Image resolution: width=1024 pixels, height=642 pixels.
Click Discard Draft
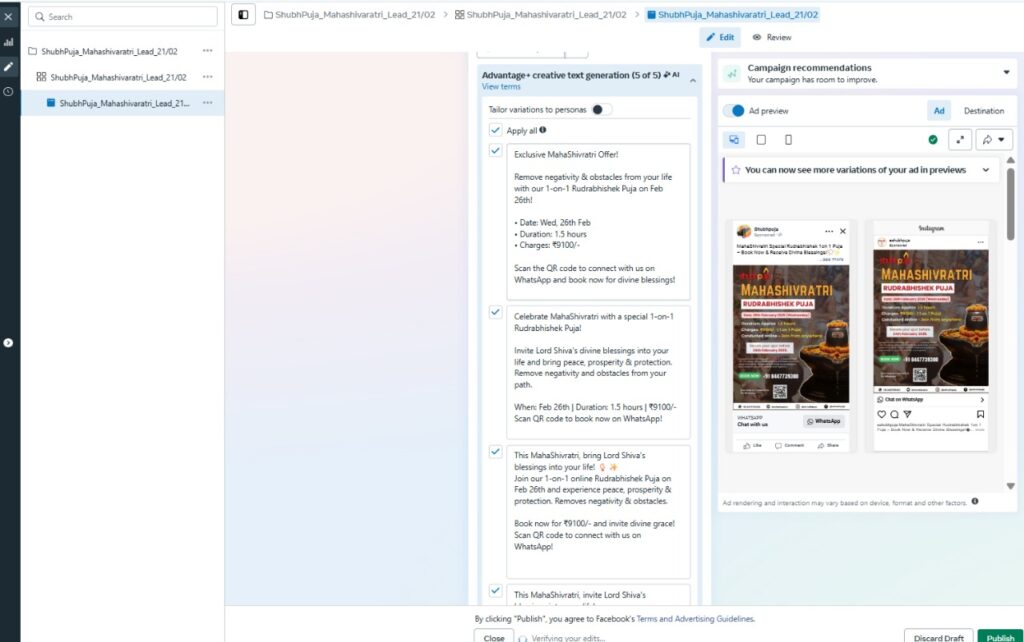(x=938, y=637)
